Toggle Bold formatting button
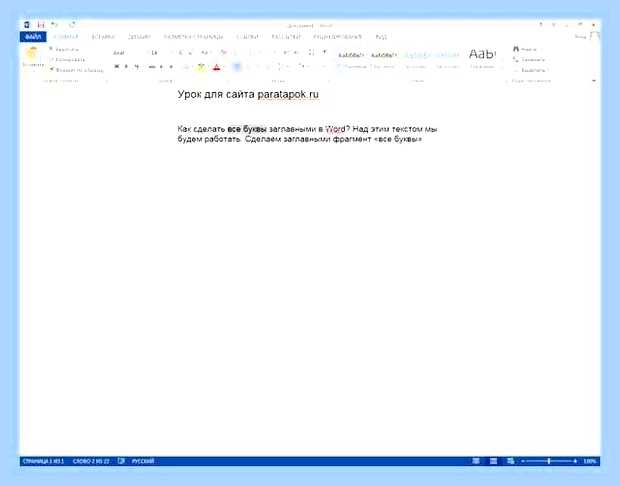 click(117, 67)
